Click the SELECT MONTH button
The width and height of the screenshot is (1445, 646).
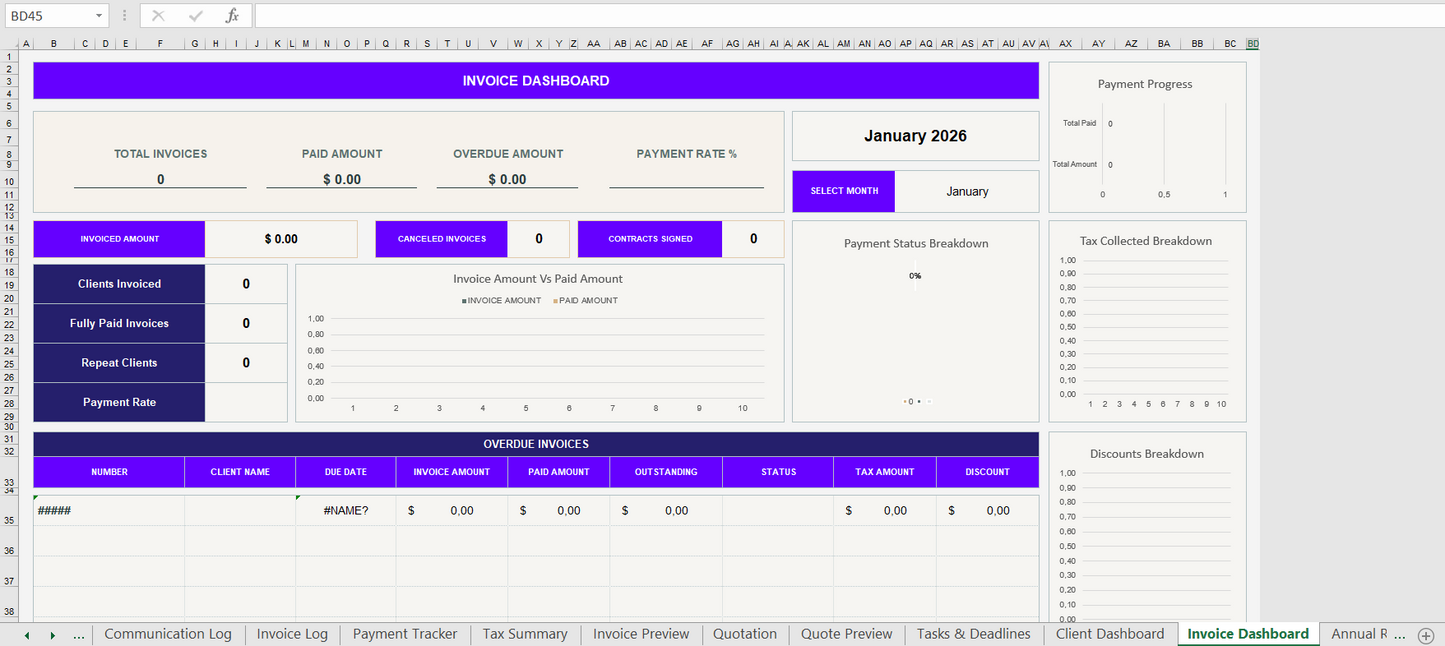(843, 190)
